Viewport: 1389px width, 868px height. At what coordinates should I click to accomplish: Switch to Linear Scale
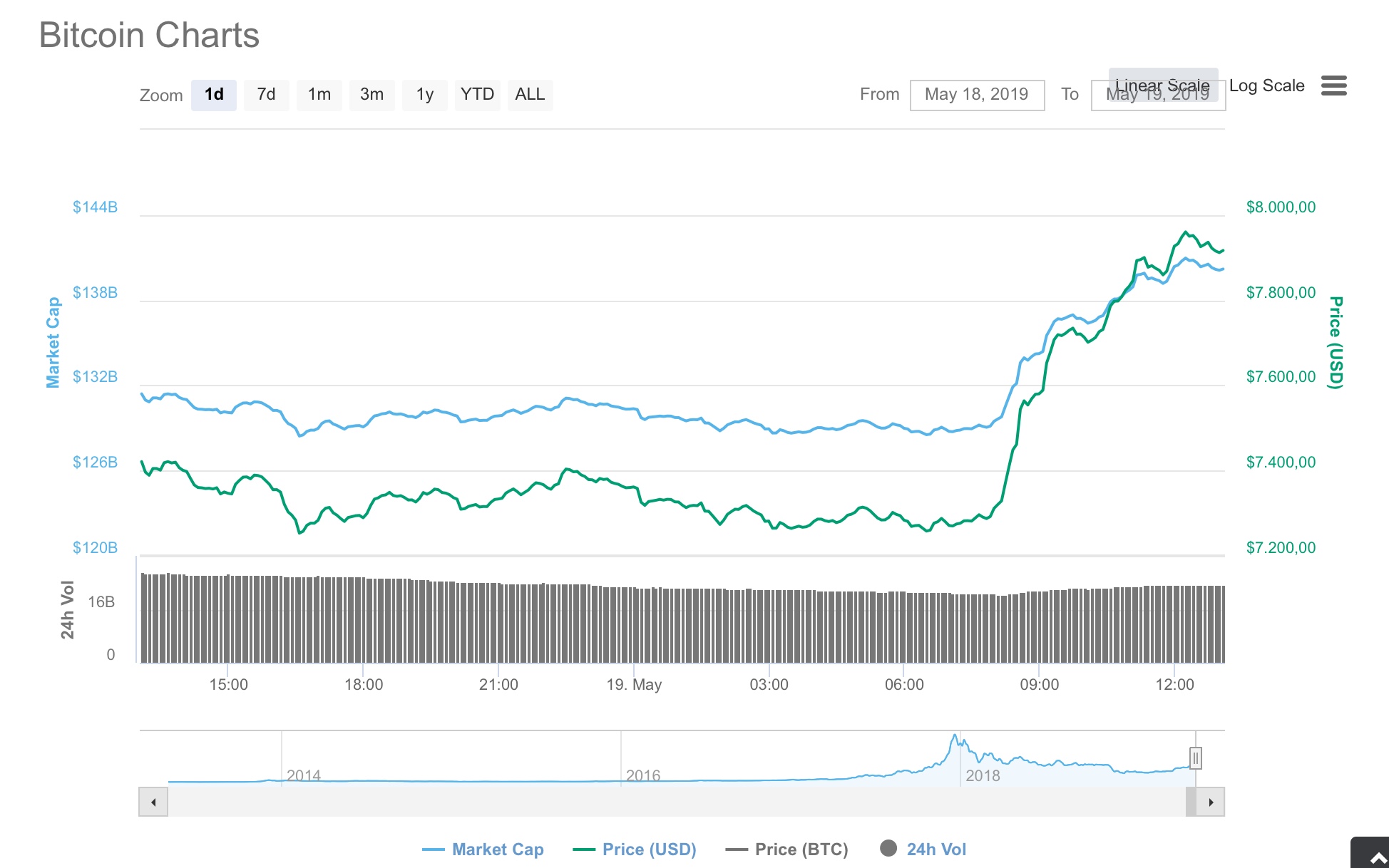coord(1163,85)
